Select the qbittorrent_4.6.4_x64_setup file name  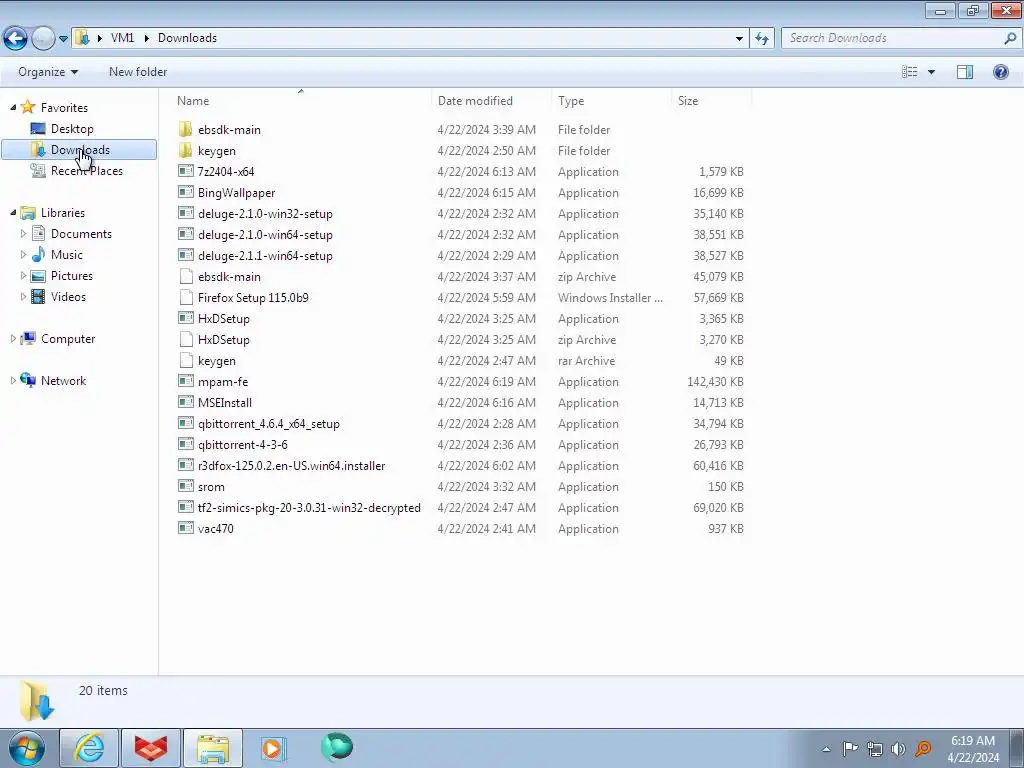[268, 424]
